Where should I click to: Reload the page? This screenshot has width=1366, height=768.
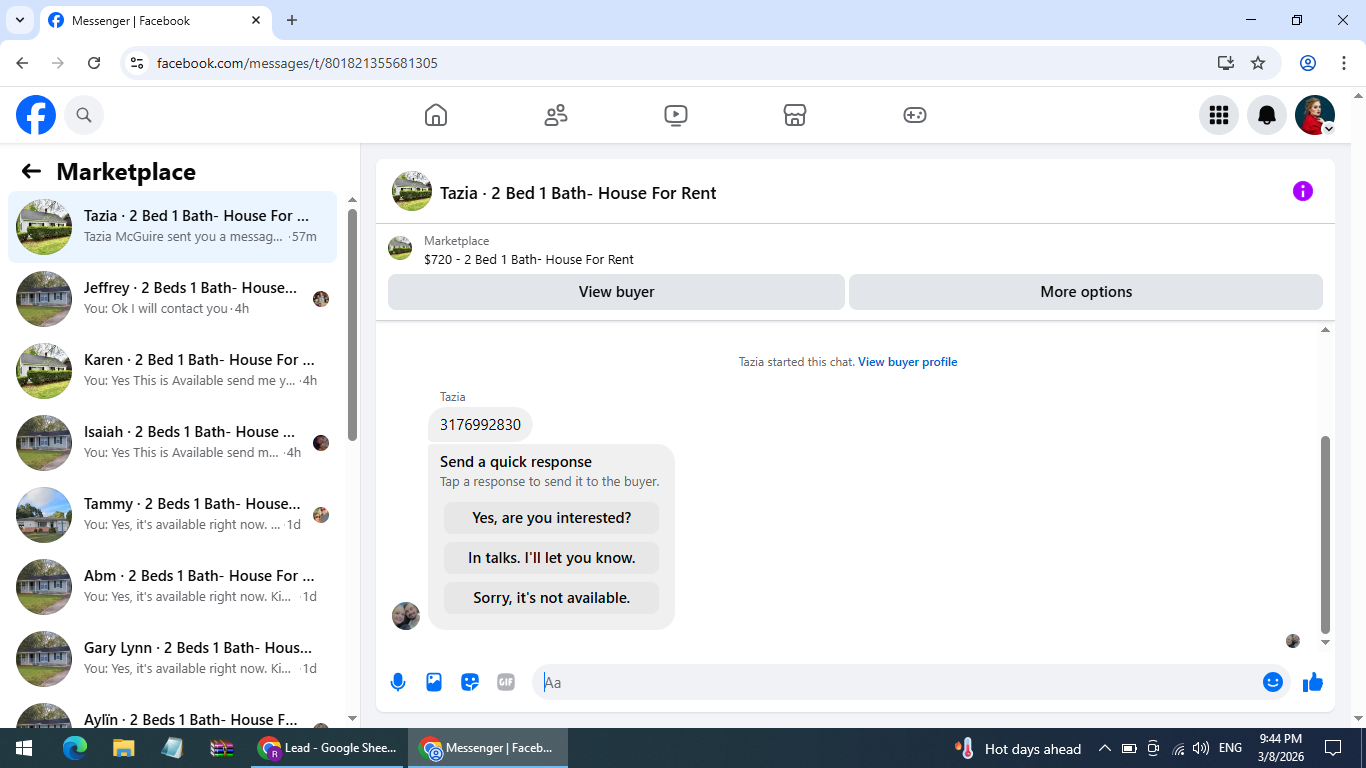pos(94,63)
